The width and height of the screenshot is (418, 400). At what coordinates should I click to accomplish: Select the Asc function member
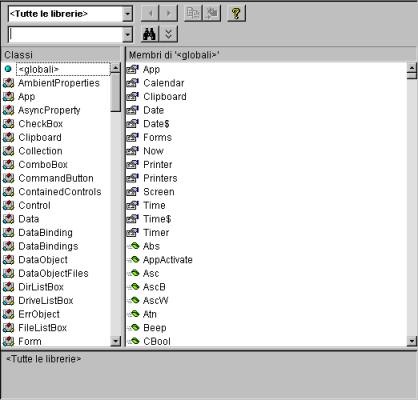coord(151,274)
